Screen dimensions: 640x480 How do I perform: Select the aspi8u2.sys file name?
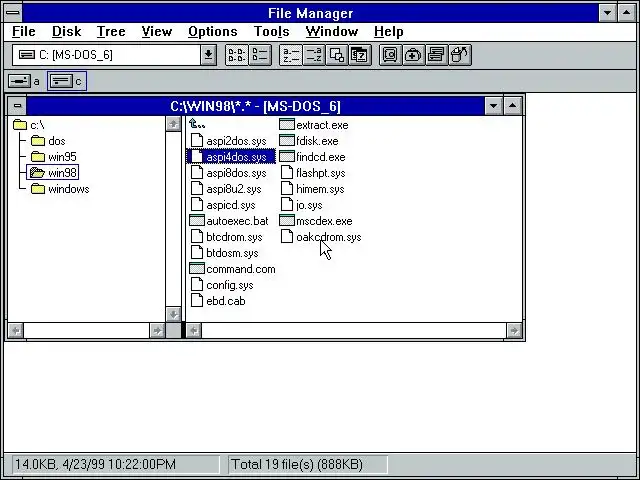234,189
